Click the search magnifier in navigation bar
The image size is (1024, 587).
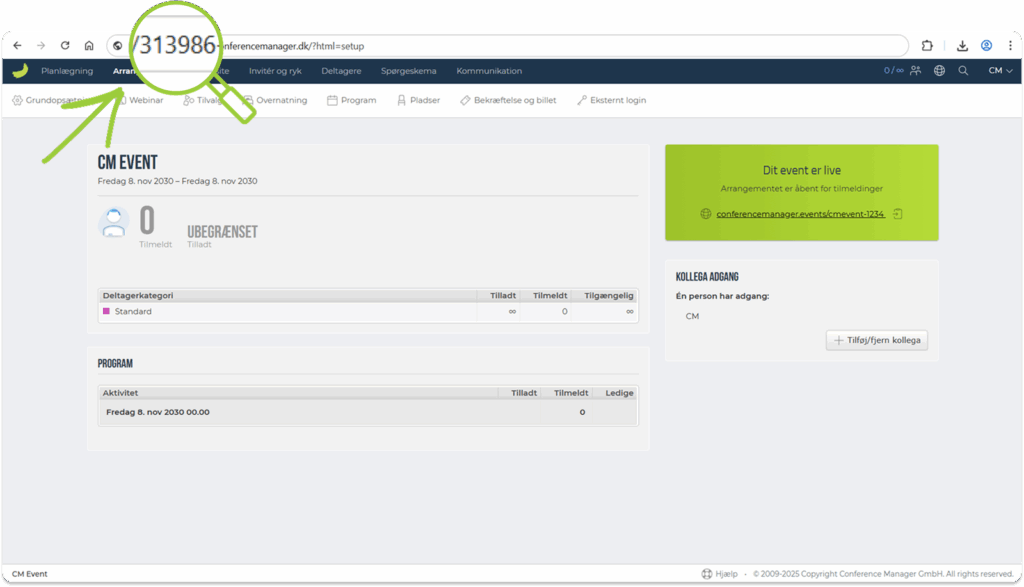[x=963, y=71]
